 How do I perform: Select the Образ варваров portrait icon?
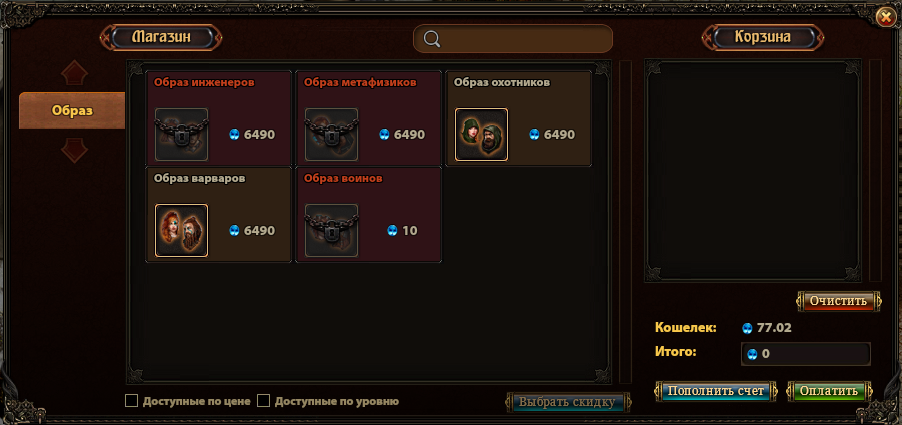[x=181, y=231]
